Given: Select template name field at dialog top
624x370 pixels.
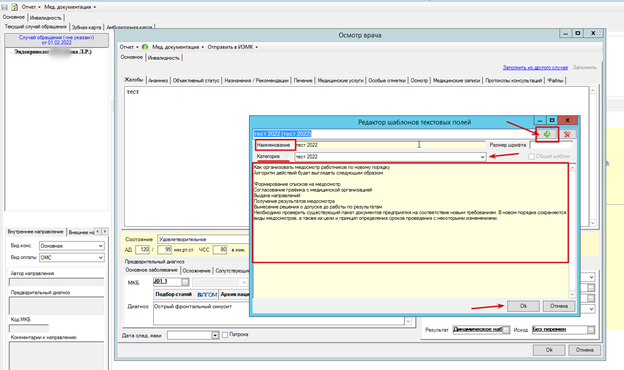Looking at the screenshot, I should [393, 134].
